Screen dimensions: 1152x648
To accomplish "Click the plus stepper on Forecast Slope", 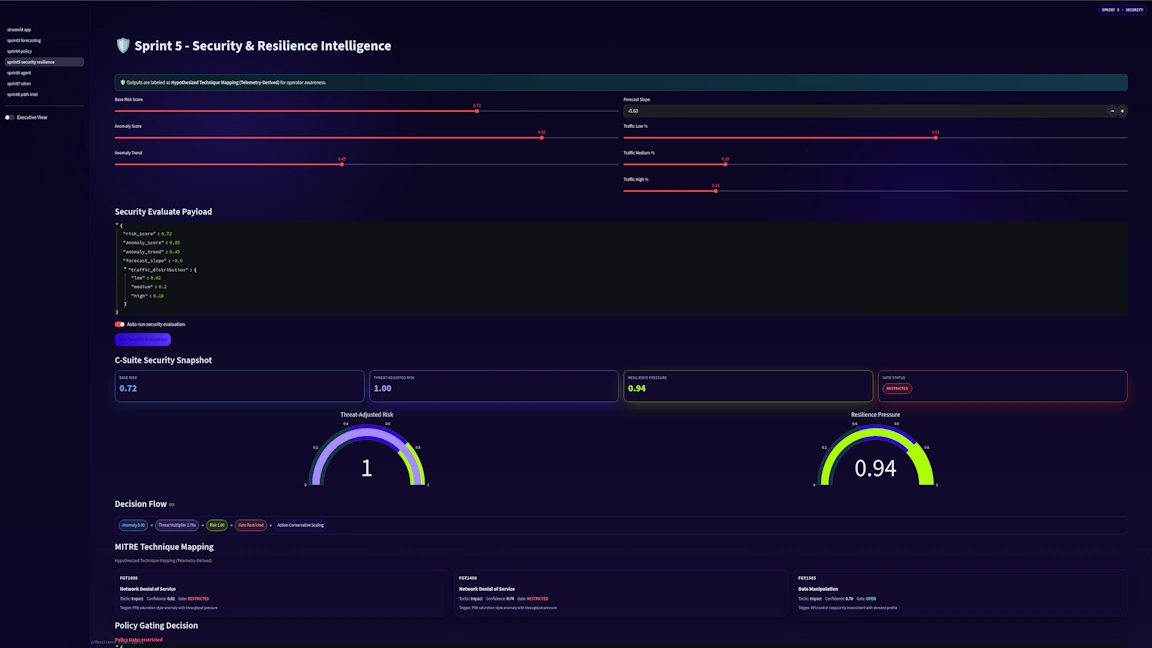I will (x=1122, y=111).
